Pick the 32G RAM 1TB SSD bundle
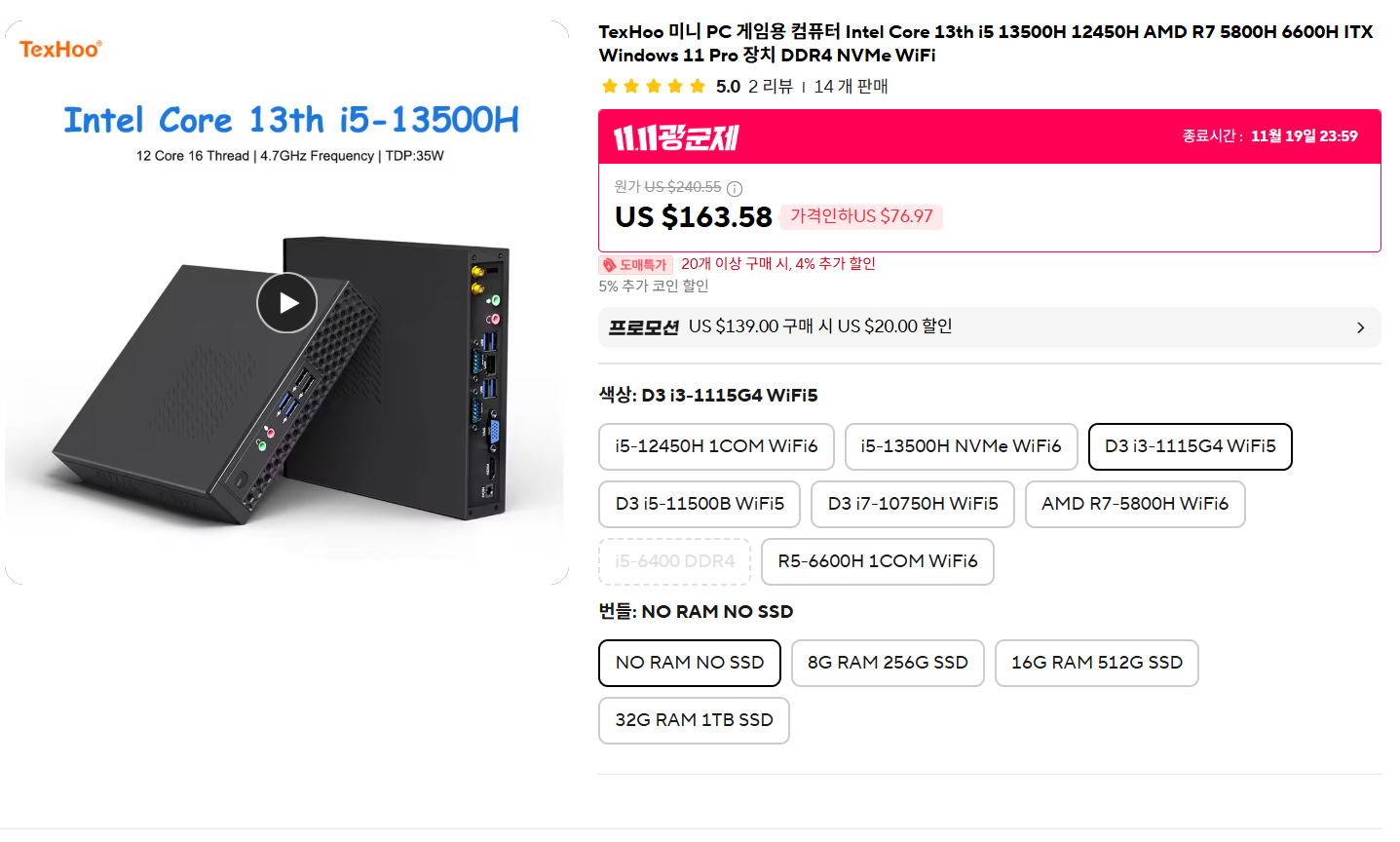Viewport: 1400px width, 842px height. 694,720
